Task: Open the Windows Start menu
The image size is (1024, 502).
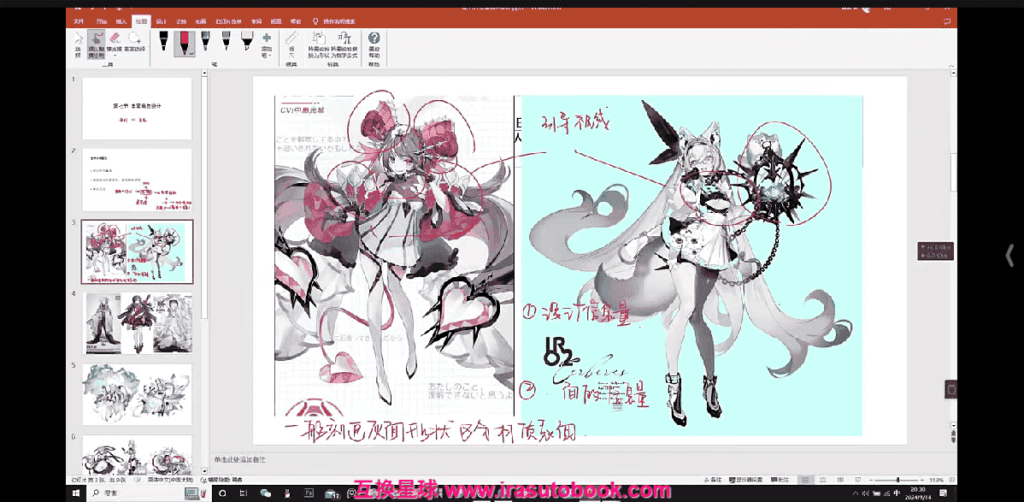Action: pyautogui.click(x=77, y=493)
